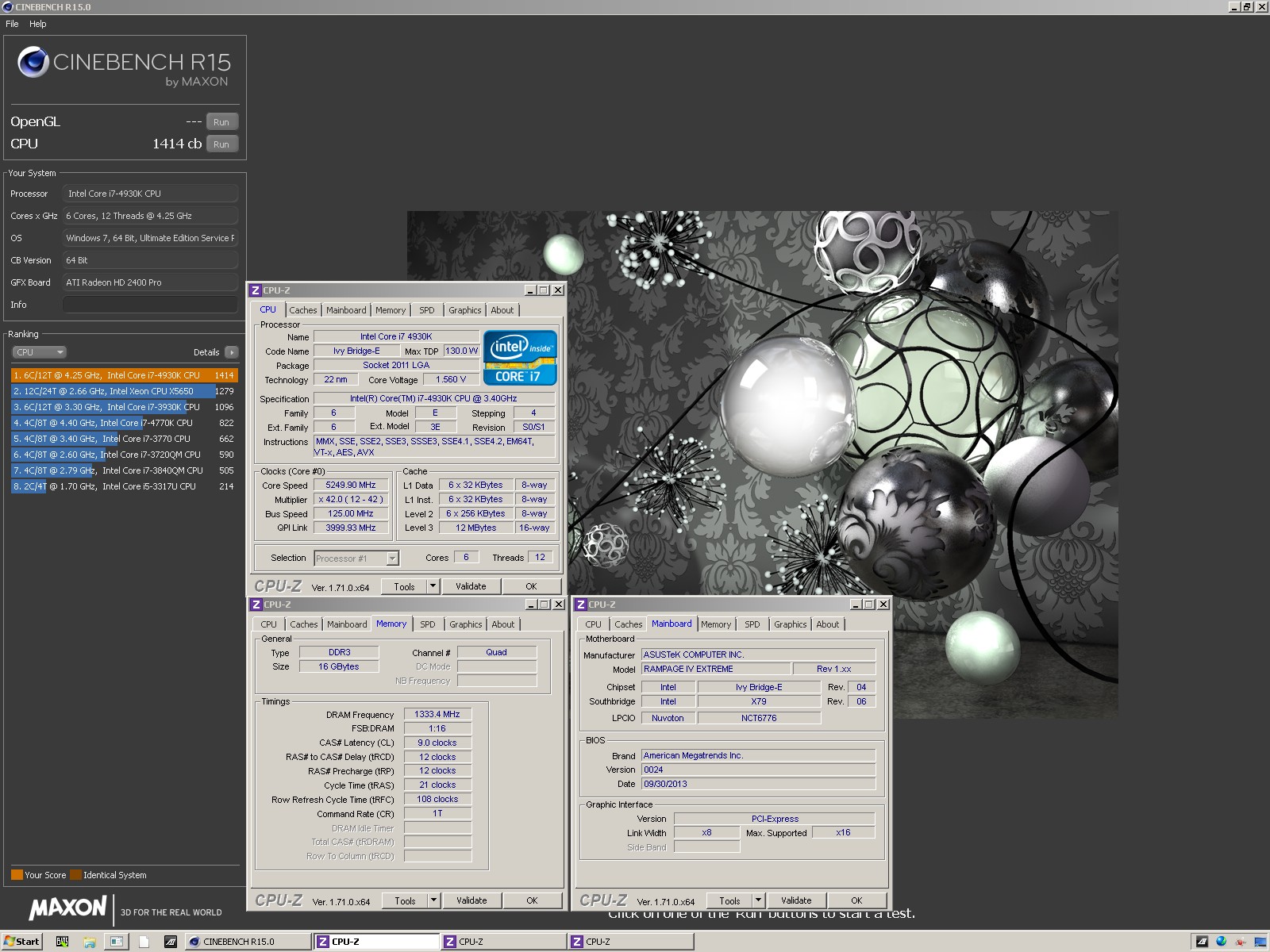Select ranking row 5 i7-3770
Viewport: 1270px width, 952px height.
pos(124,439)
